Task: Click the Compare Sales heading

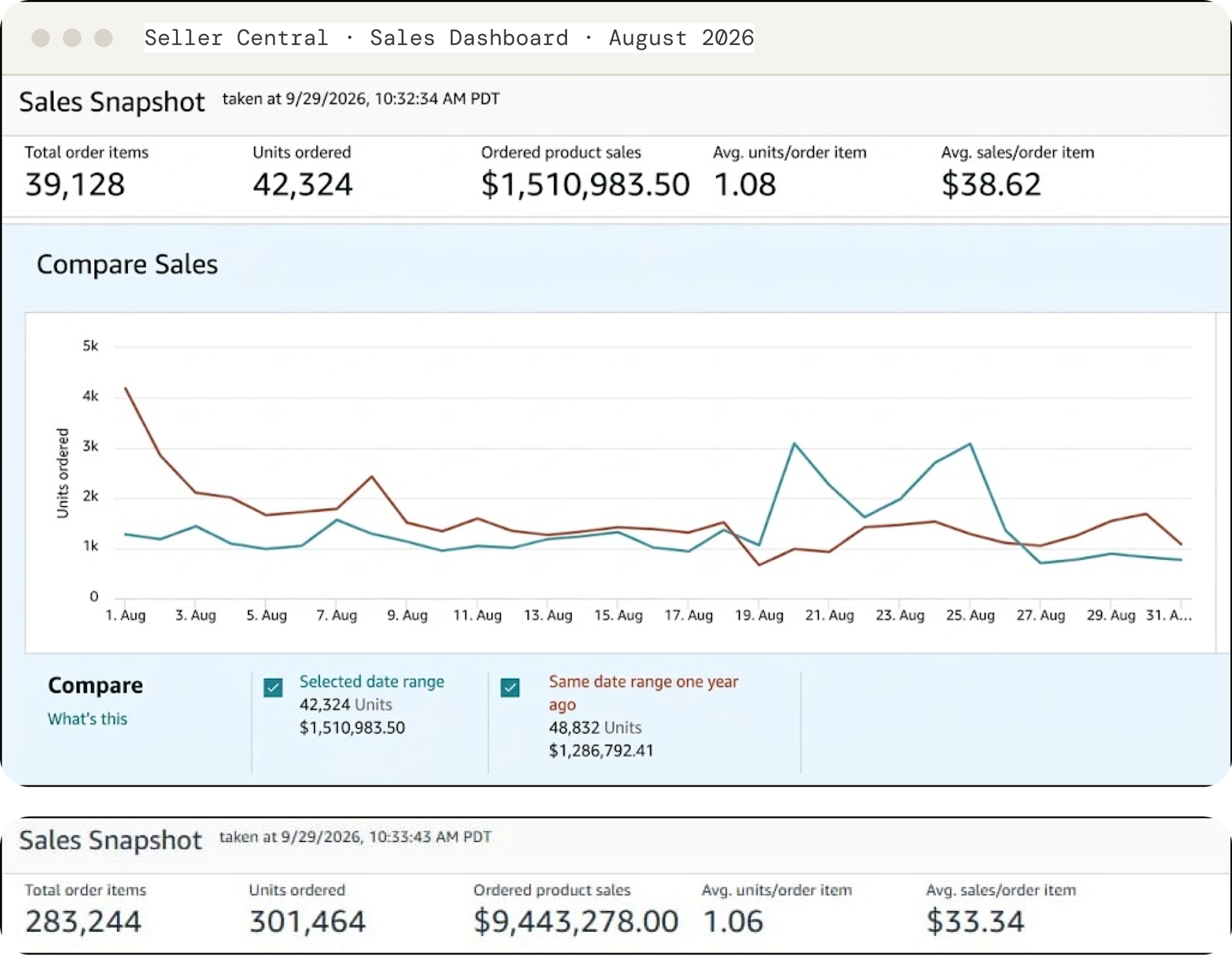Action: pos(127,264)
